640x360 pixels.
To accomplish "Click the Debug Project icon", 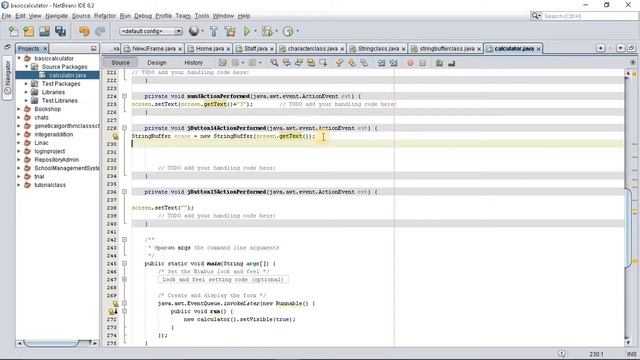I will 267,31.
